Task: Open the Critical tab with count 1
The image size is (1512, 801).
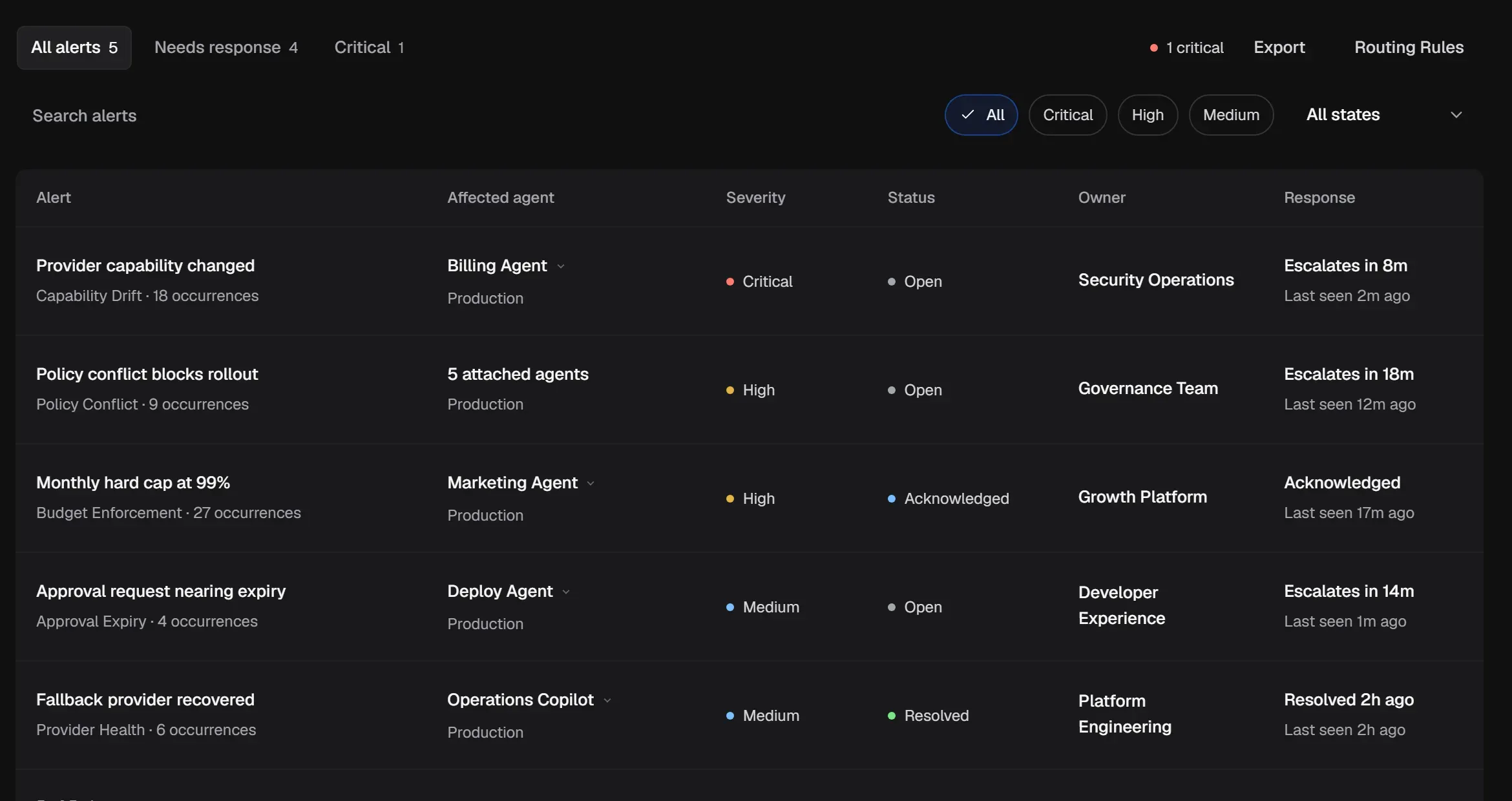Action: click(369, 48)
